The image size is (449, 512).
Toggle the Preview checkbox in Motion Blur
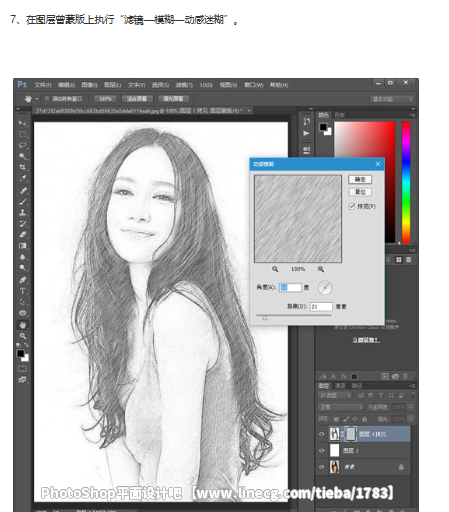point(352,206)
